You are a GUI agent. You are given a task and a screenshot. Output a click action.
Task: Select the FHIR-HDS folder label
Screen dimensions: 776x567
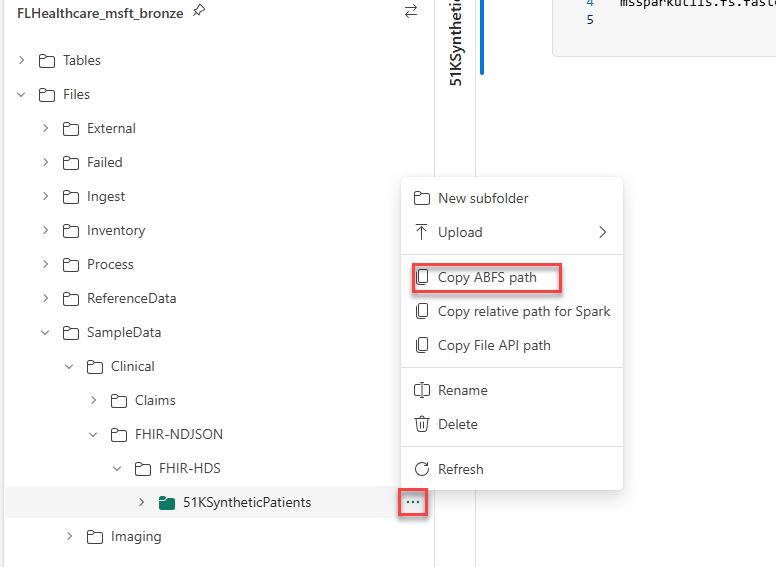point(190,468)
